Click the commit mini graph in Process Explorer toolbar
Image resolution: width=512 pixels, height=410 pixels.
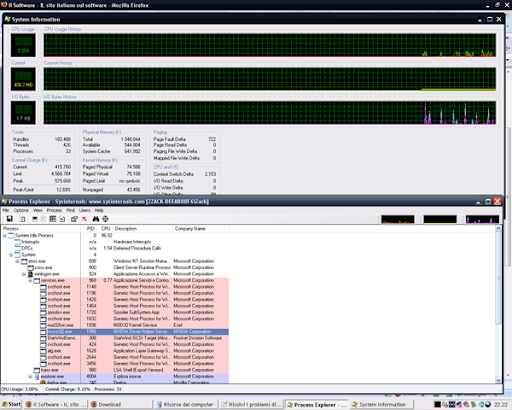440,219
